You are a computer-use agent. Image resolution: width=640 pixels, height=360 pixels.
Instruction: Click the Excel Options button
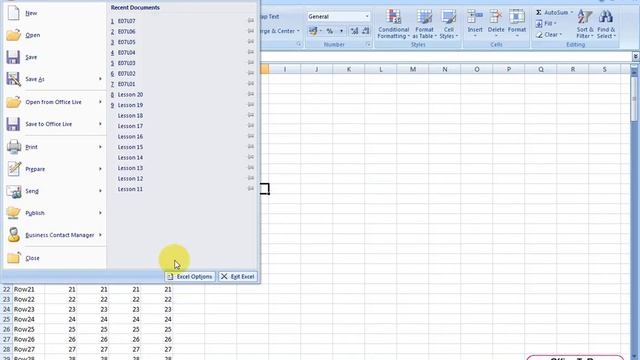pyautogui.click(x=190, y=276)
